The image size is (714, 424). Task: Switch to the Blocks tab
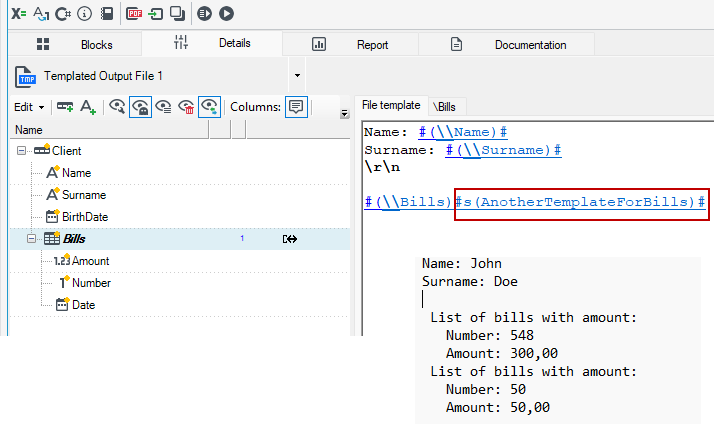tap(75, 45)
